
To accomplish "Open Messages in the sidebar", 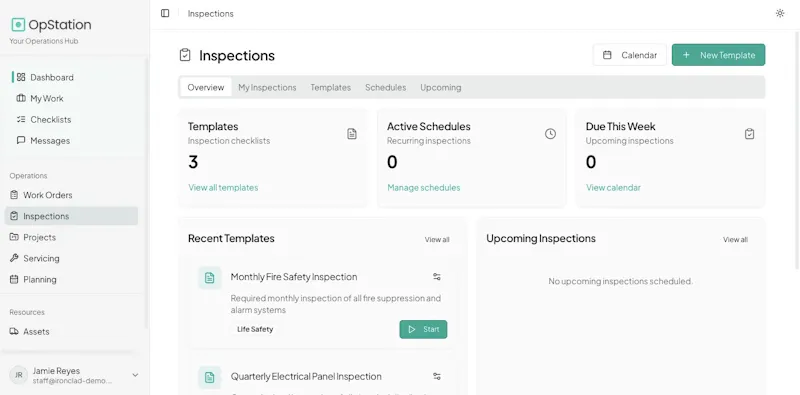I will (74, 140).
